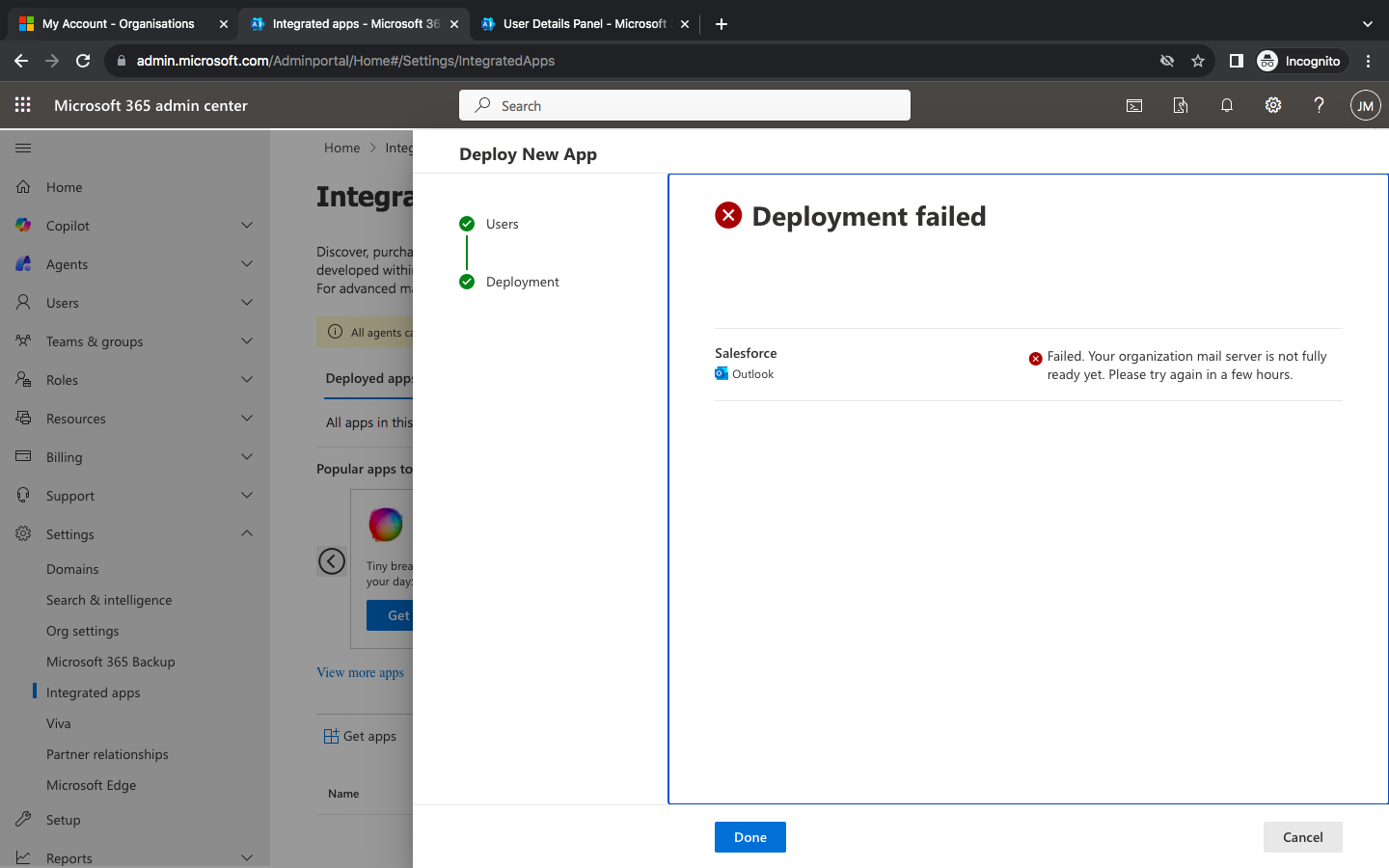The height and width of the screenshot is (868, 1389).
Task: Open Viva under Settings
Action: 59,723
